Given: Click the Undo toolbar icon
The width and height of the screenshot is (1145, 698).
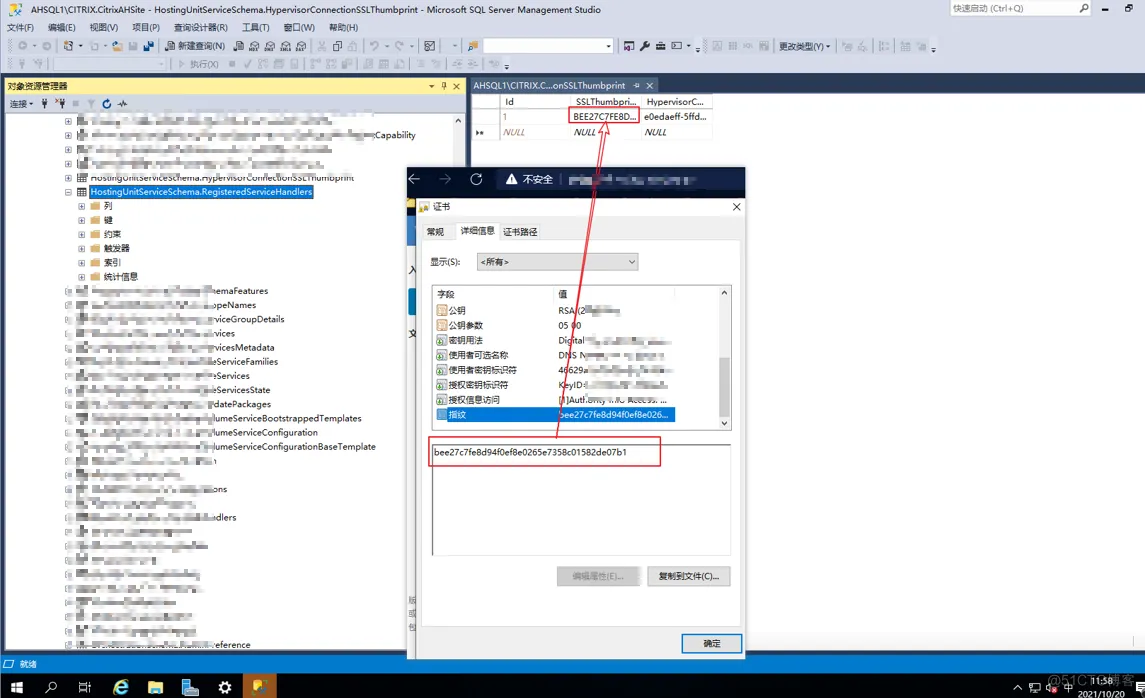Looking at the screenshot, I should coord(374,46).
